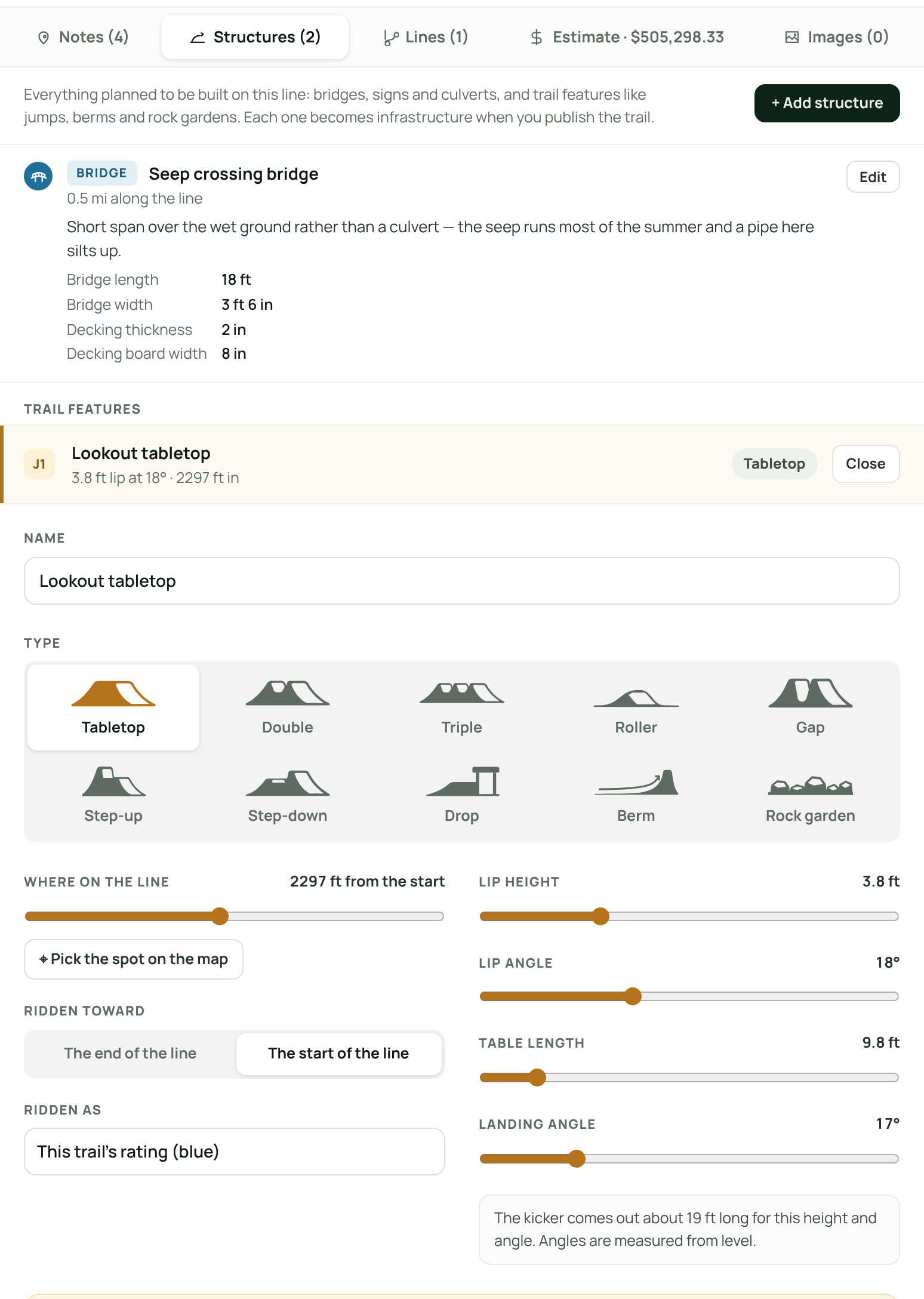
Task: Select the Step-up feature type
Action: pyautogui.click(x=113, y=796)
